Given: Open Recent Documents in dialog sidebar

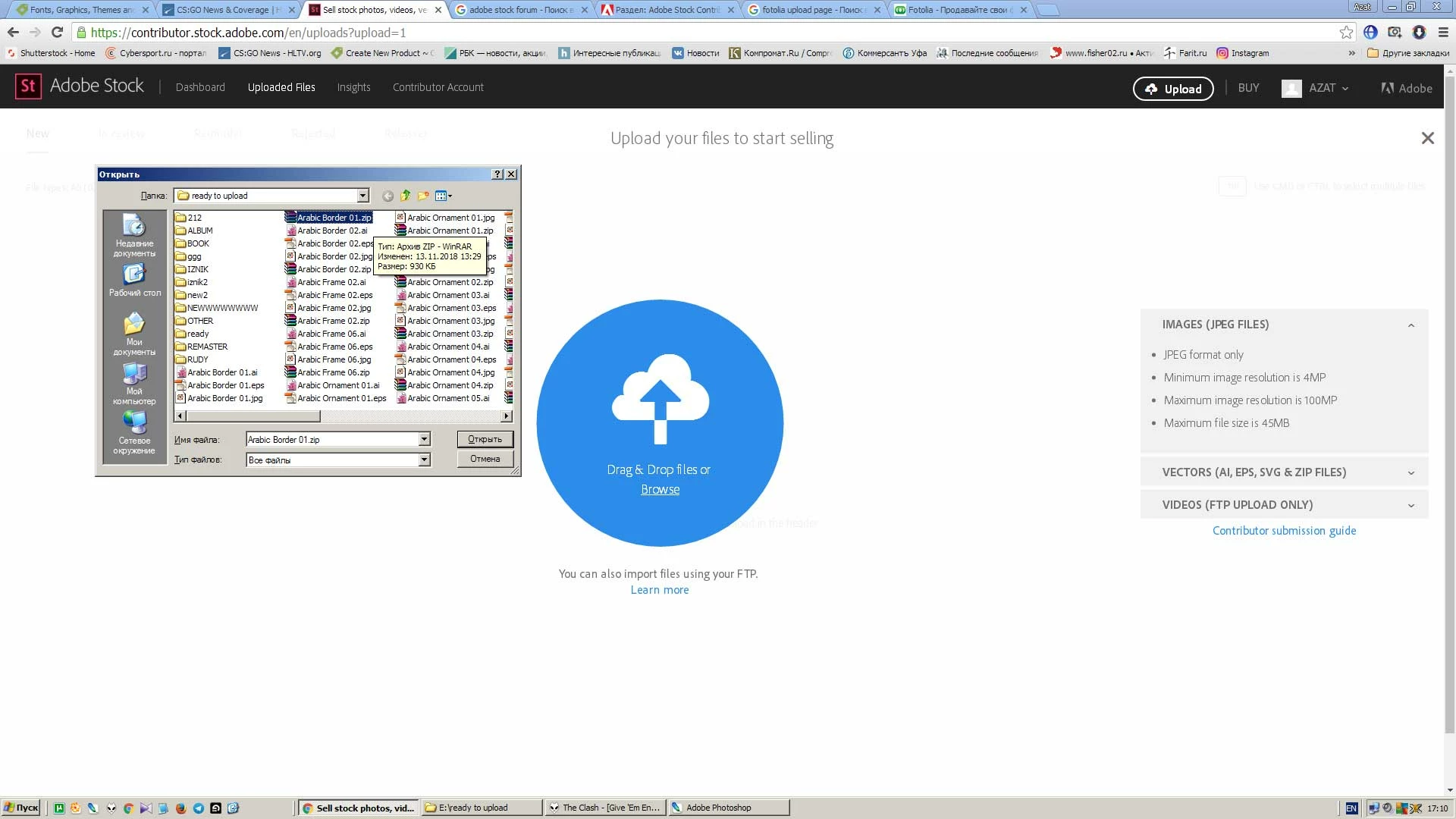Looking at the screenshot, I should [x=134, y=235].
